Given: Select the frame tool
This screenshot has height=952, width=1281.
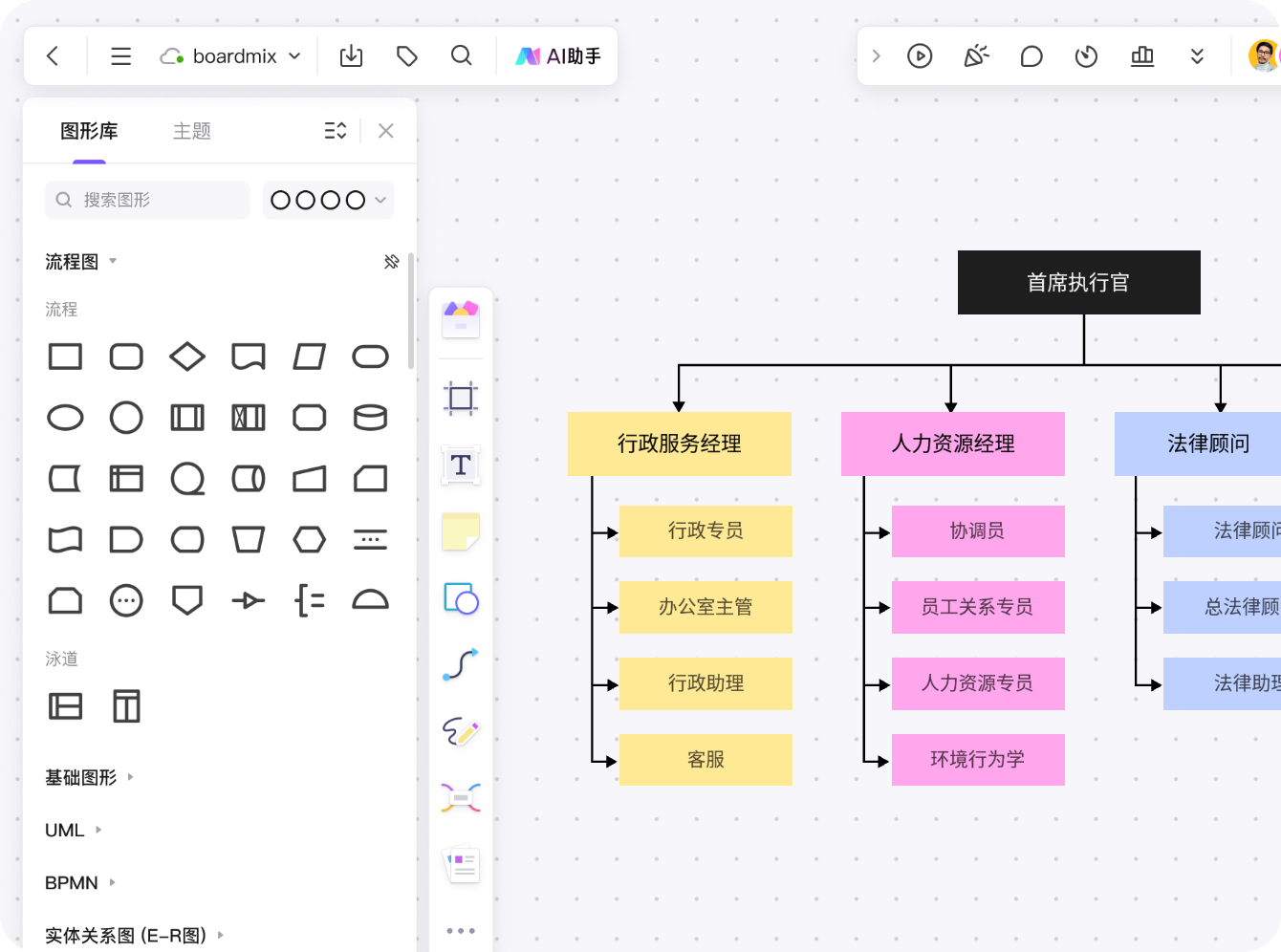Looking at the screenshot, I should [x=461, y=398].
